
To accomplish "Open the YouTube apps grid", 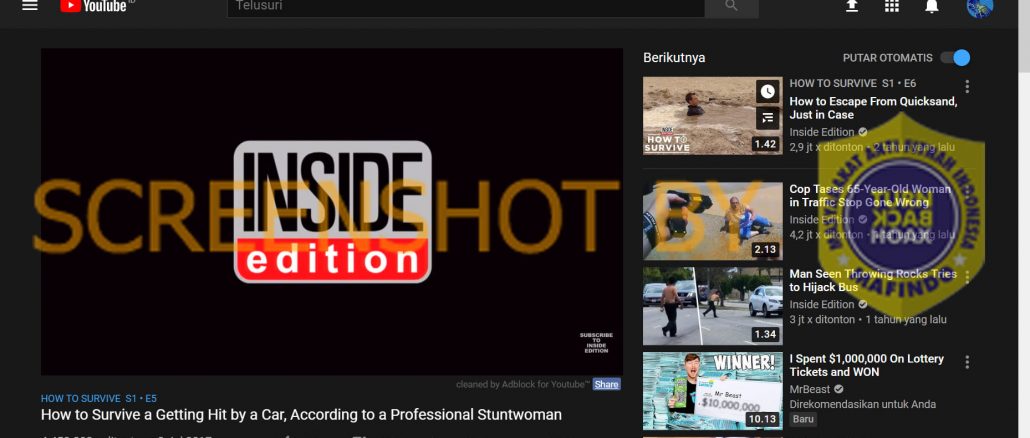I will [891, 6].
